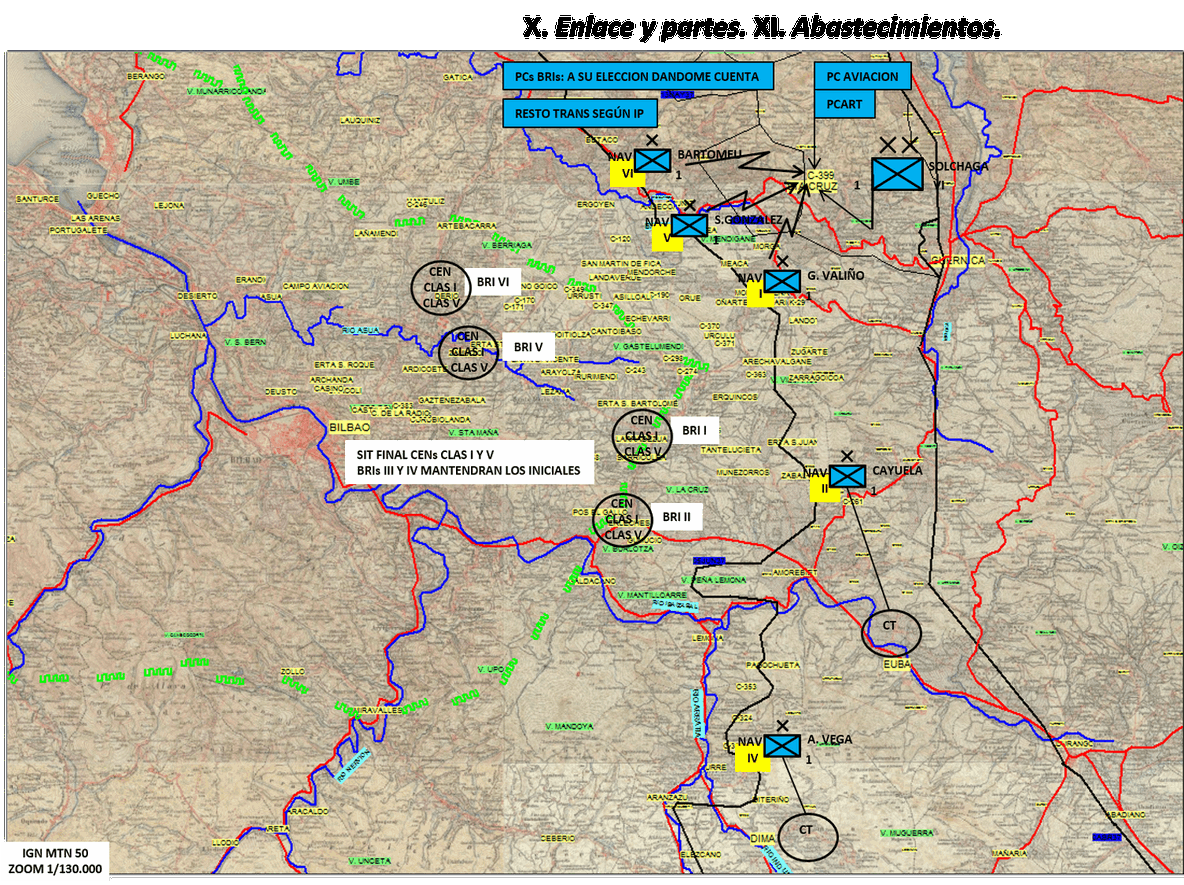Select the 'BRI II' label

pos(677,517)
